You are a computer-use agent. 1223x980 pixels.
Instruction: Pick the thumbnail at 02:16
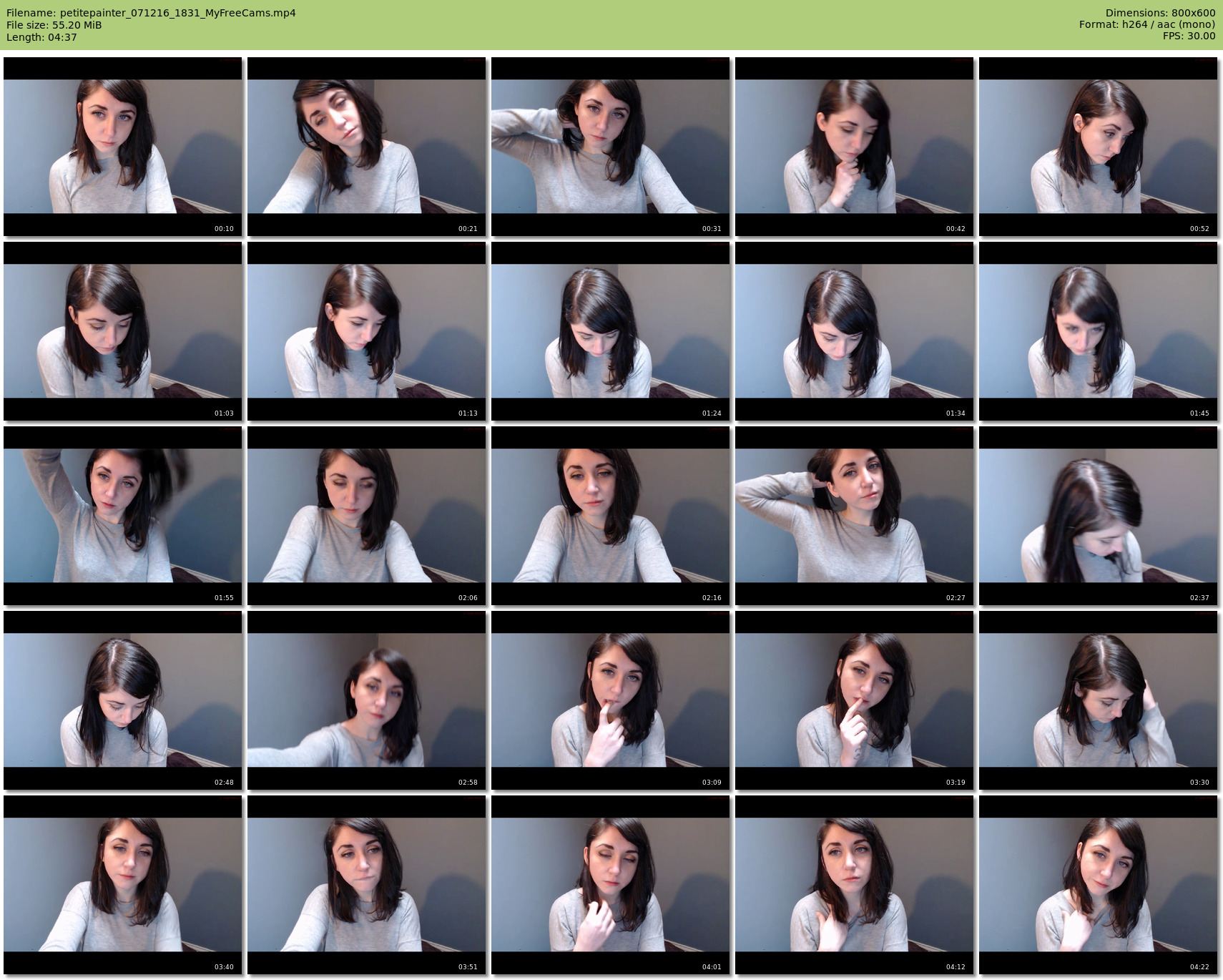click(x=611, y=516)
